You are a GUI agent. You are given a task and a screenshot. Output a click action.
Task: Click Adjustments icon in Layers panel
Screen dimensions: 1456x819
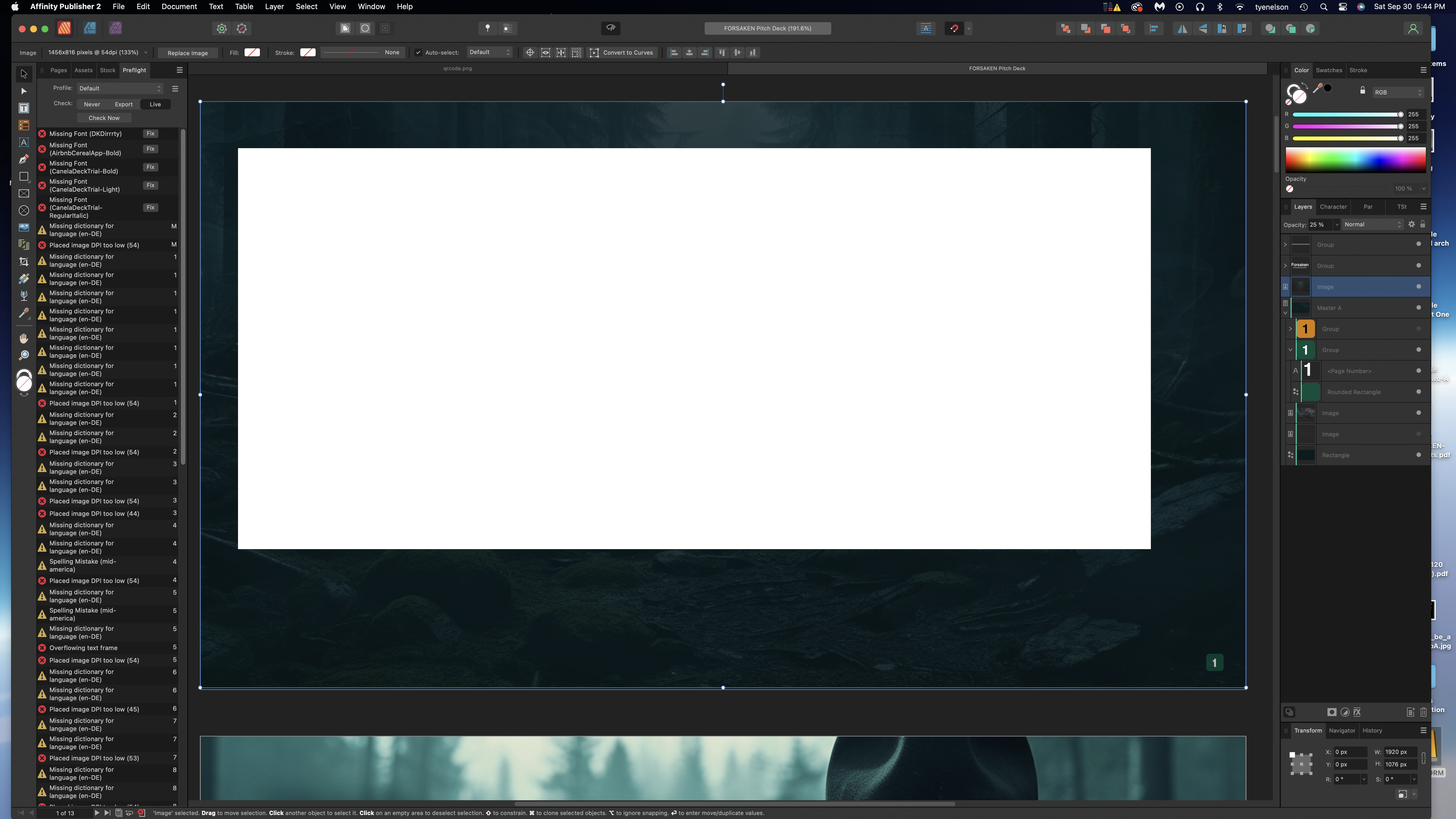click(1345, 712)
